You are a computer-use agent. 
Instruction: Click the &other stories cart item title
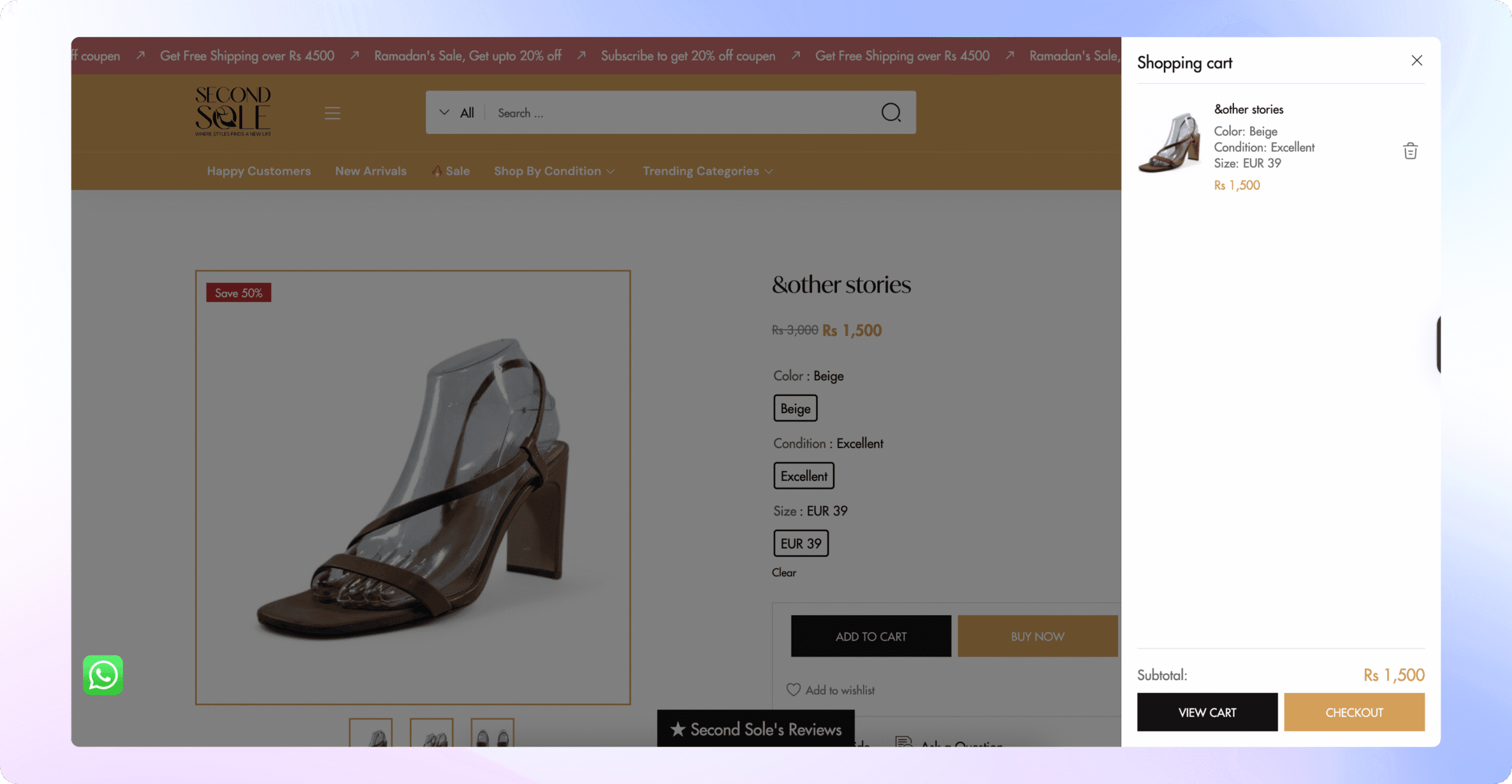point(1249,109)
